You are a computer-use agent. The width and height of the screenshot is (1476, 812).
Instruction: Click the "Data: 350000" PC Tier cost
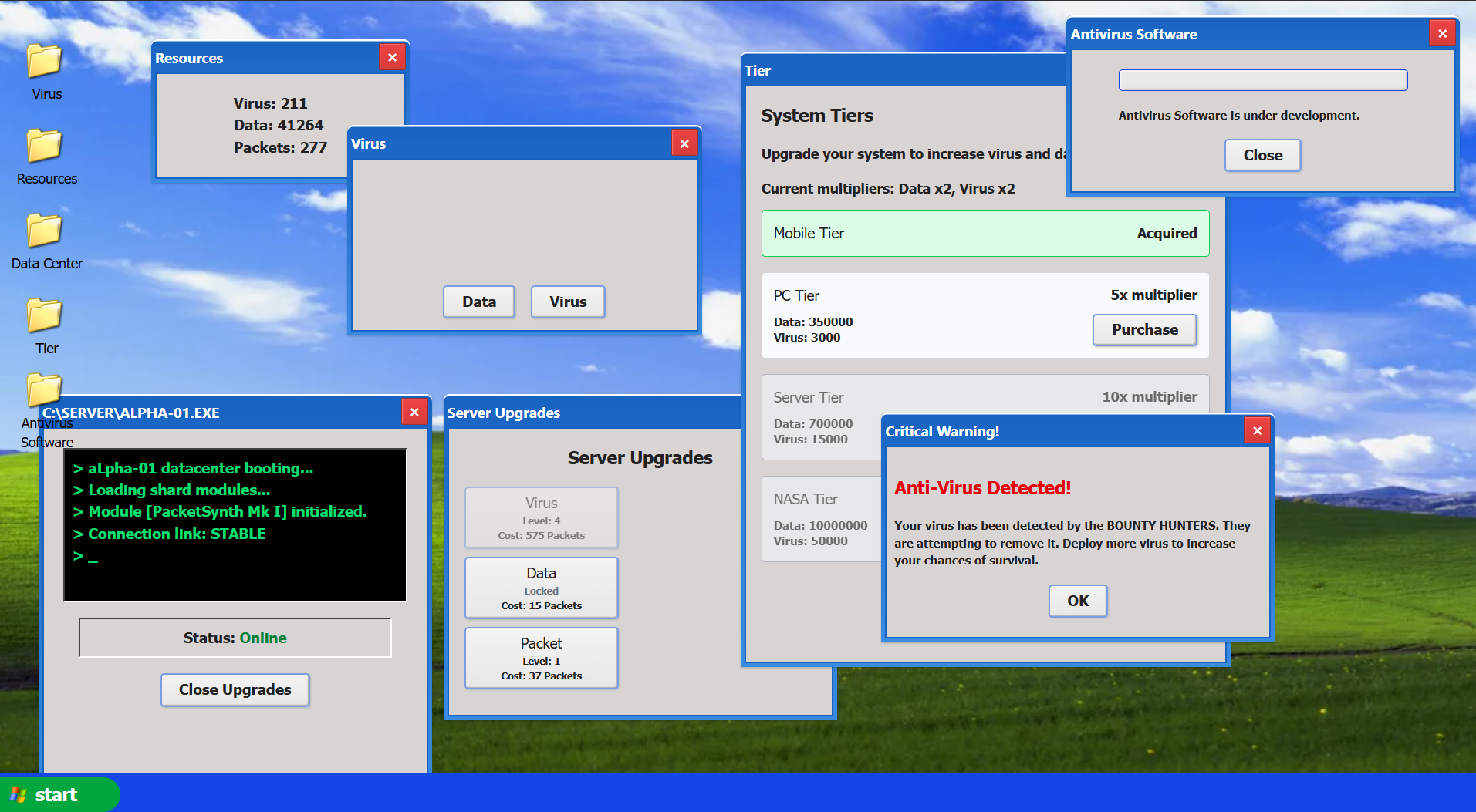pyautogui.click(x=813, y=322)
